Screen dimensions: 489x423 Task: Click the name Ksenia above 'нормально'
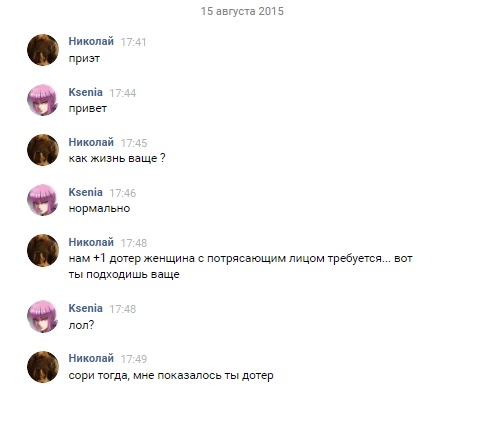85,192
